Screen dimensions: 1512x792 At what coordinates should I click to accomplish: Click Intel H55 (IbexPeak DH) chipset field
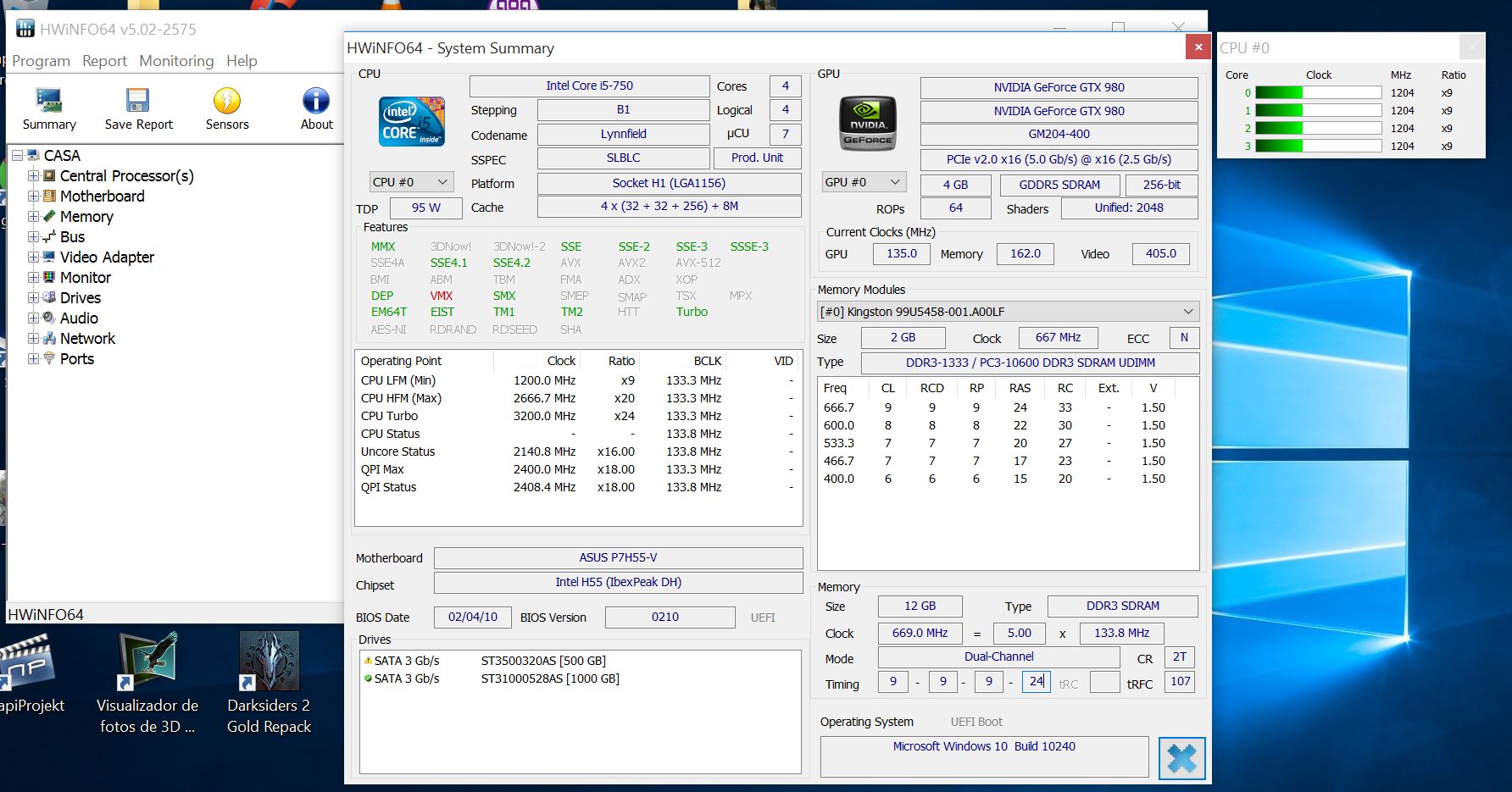tap(618, 583)
